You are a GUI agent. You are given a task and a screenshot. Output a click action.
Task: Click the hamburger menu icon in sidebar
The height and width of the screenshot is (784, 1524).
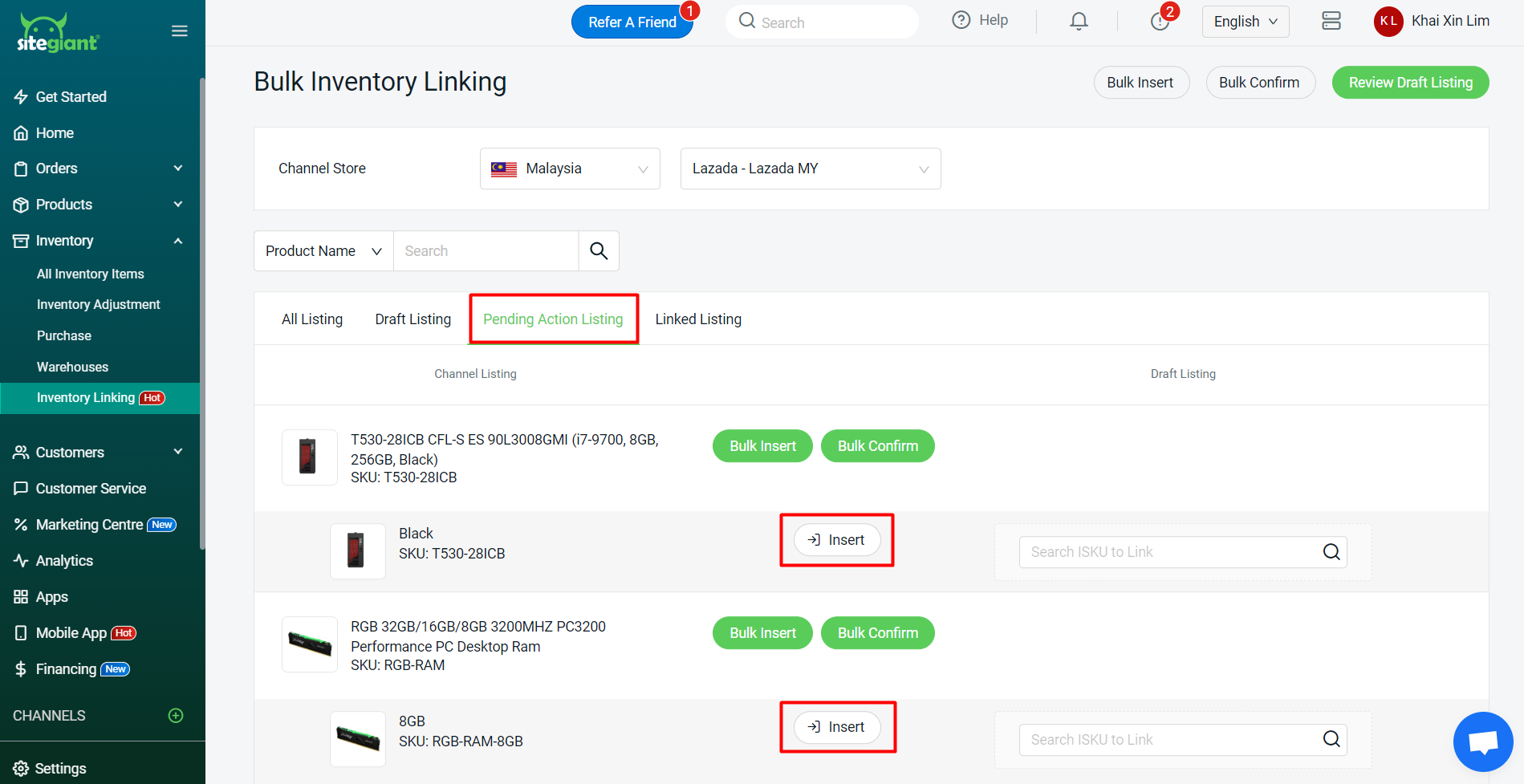[179, 31]
